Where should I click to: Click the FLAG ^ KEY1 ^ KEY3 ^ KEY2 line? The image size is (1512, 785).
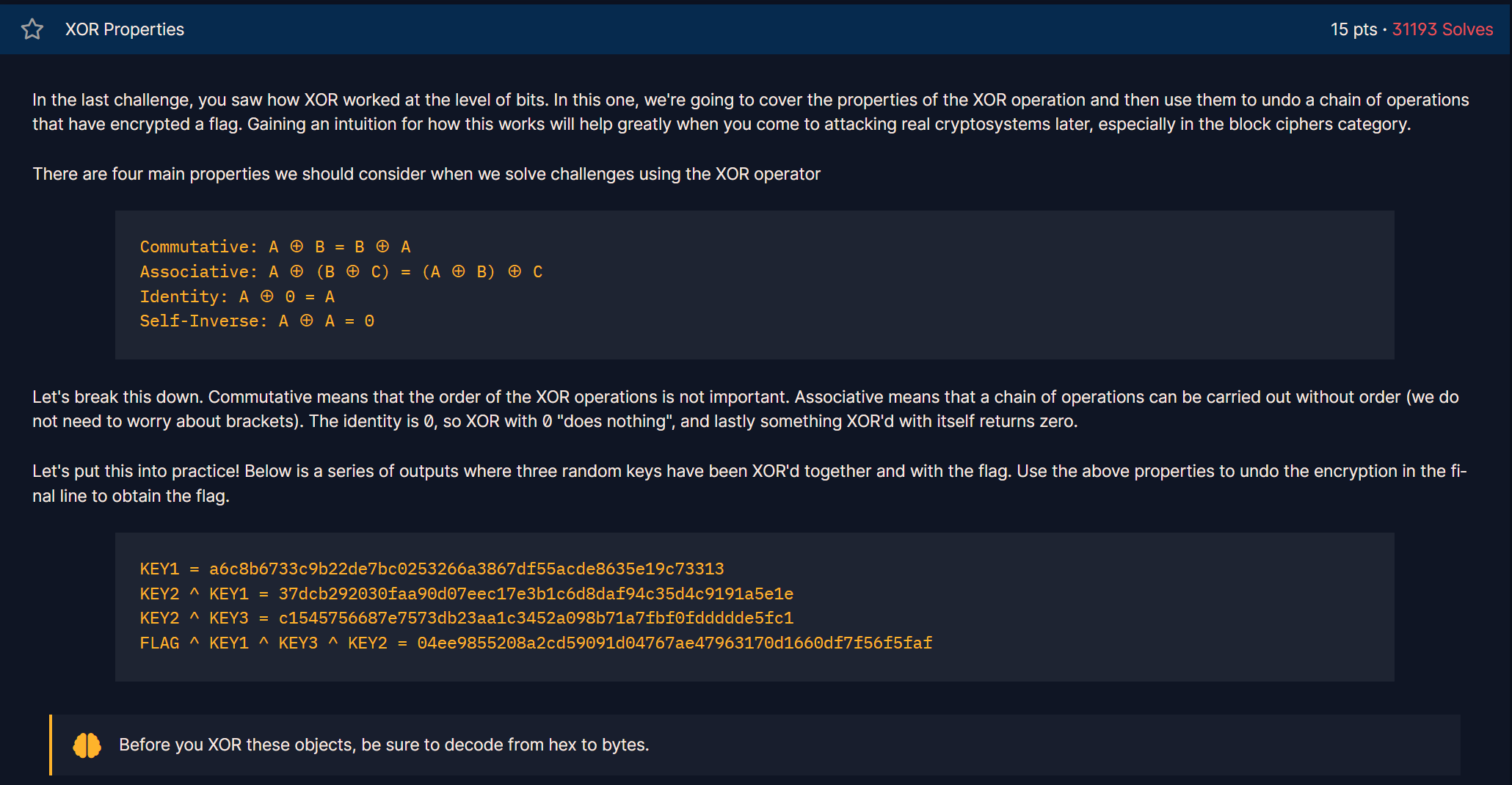536,643
